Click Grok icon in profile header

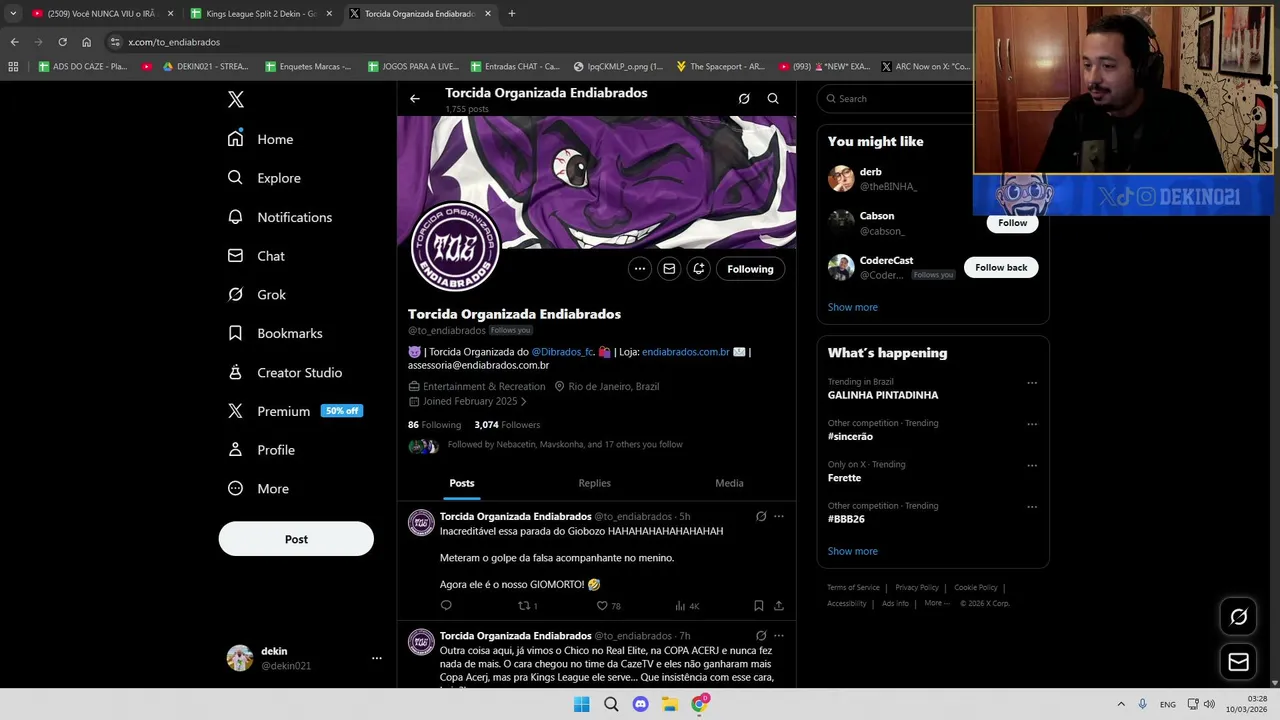pos(744,99)
